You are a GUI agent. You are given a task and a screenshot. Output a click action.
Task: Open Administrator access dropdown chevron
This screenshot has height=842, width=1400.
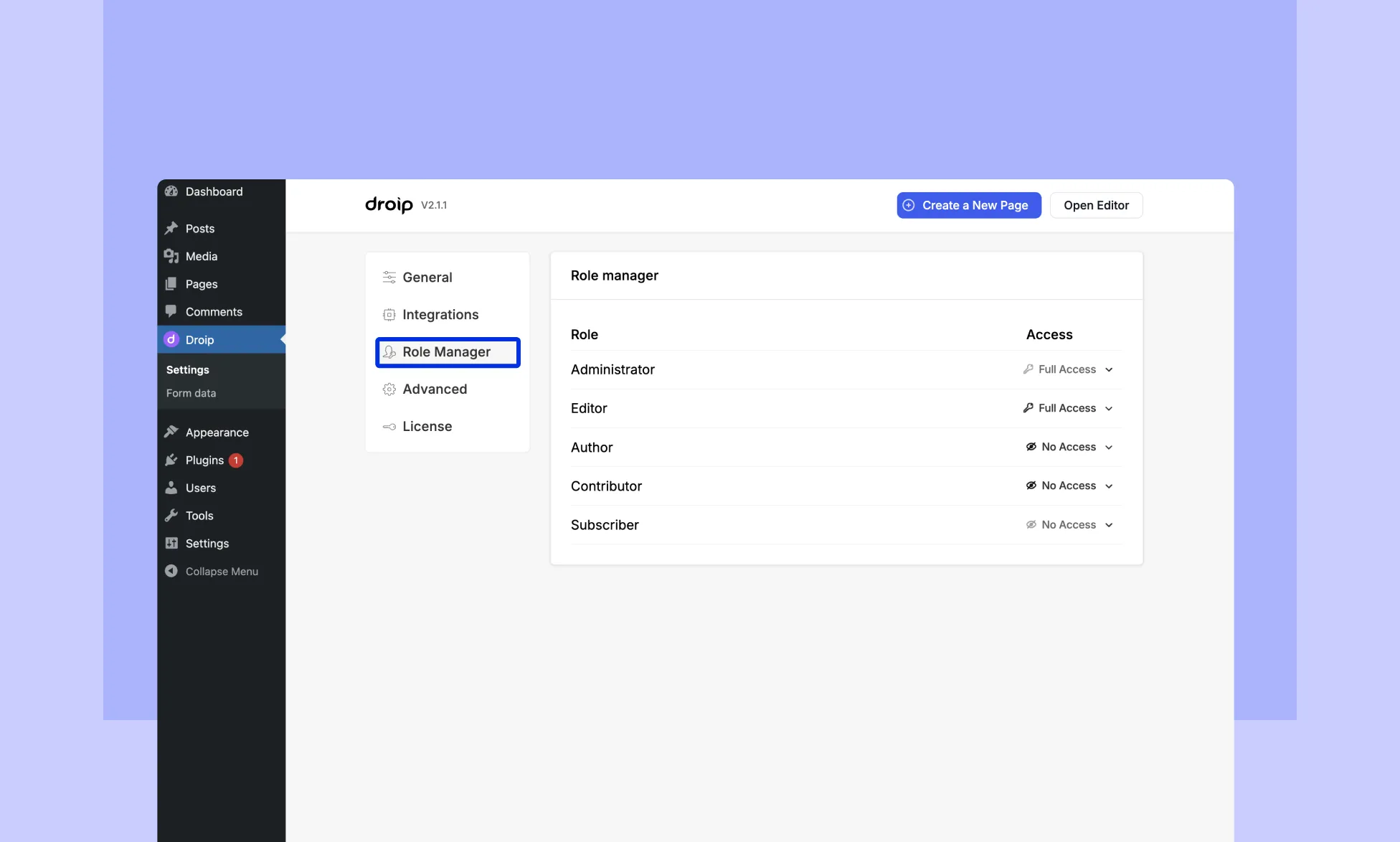pyautogui.click(x=1109, y=369)
